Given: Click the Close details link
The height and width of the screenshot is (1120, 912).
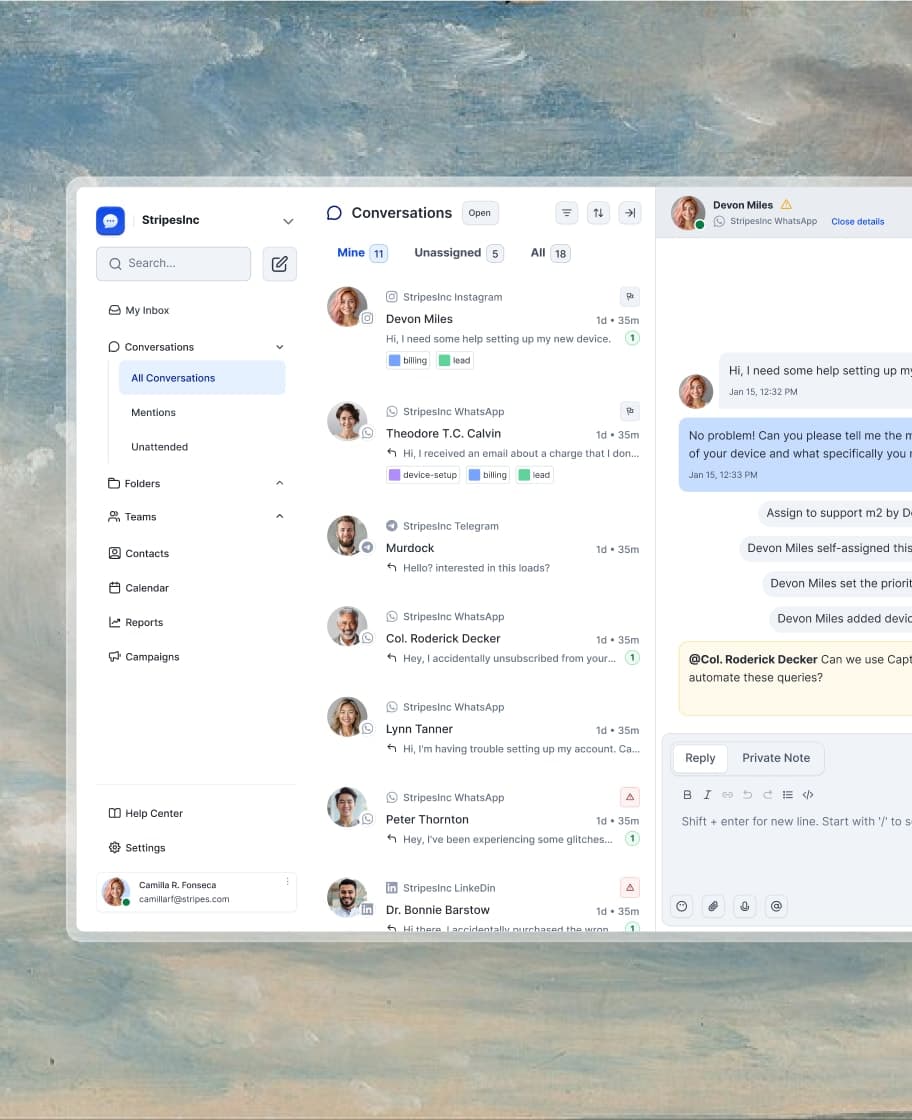Looking at the screenshot, I should coord(858,221).
